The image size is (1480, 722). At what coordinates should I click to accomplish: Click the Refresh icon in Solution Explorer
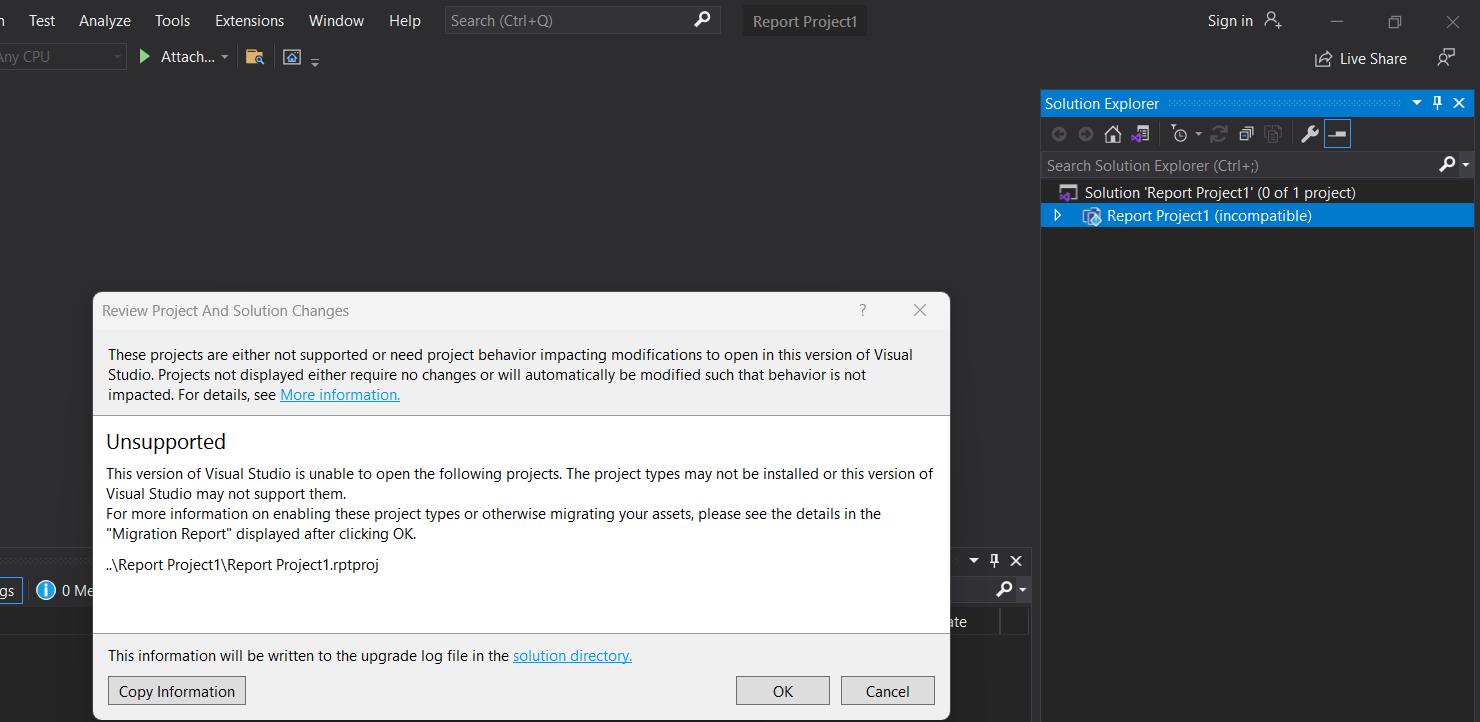[x=1219, y=134]
